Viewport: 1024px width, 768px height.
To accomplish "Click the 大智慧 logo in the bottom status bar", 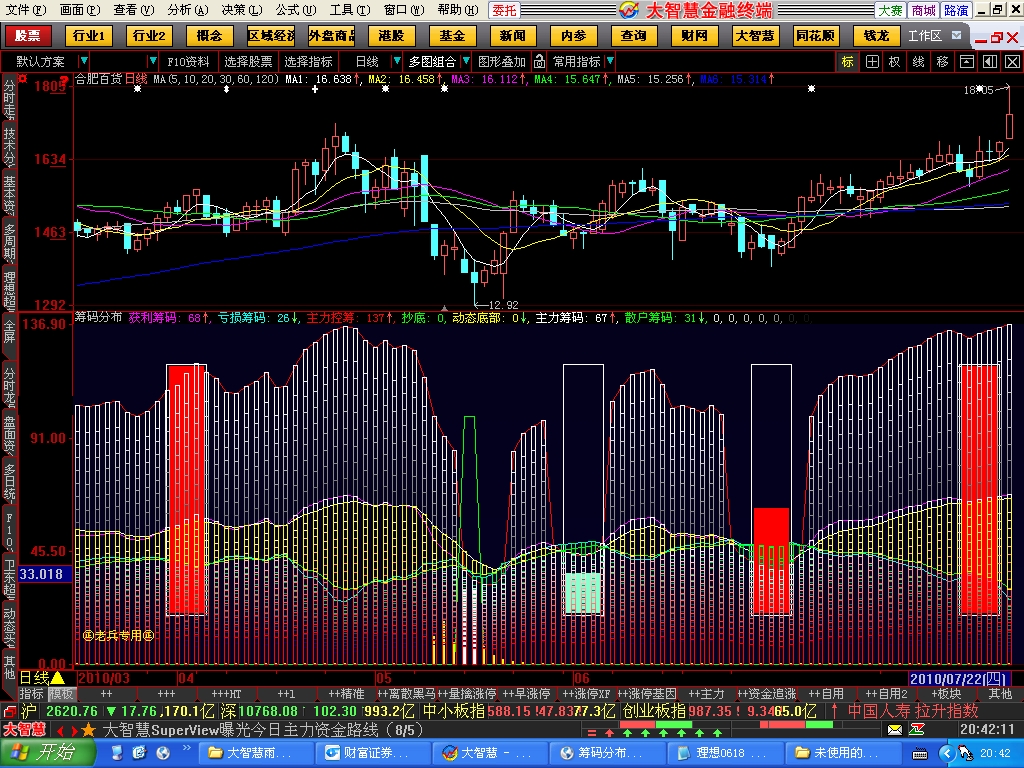I will (x=25, y=729).
